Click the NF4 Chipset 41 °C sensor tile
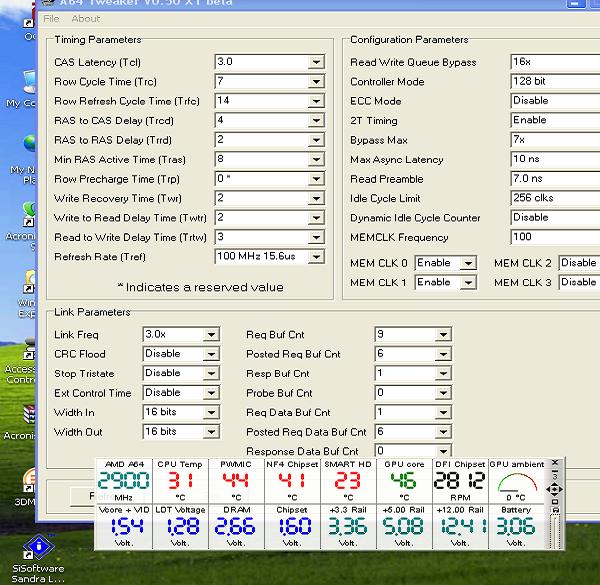 coord(292,481)
